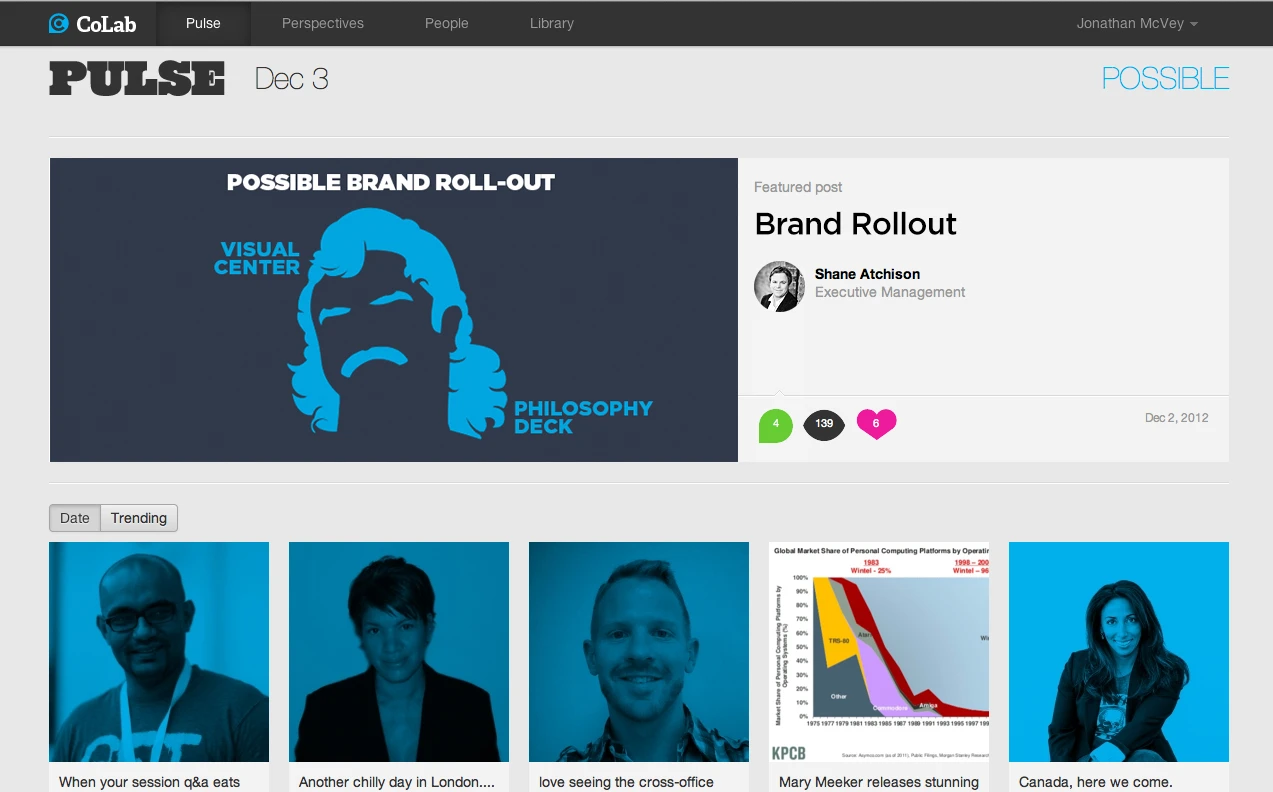Open the Jonathan McVey account dropdown
Screen dimensions: 1273x792
(1137, 23)
